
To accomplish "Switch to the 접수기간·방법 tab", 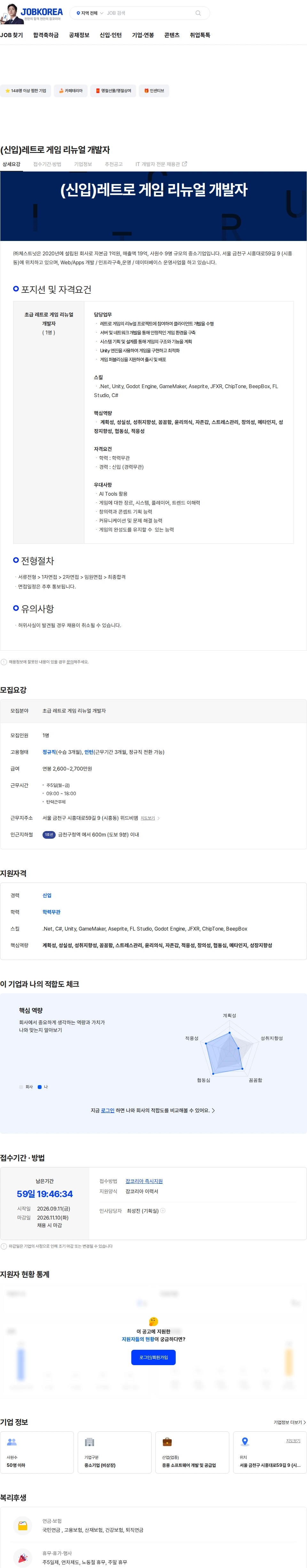I will [47, 164].
